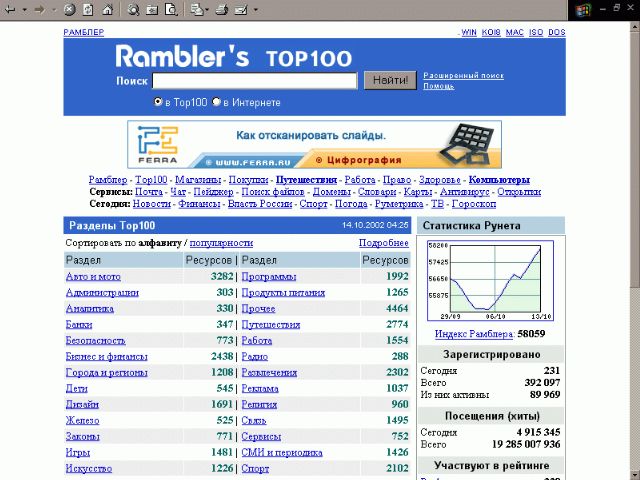Screen dimensions: 640x480
Task: Go forward with the browser Forward arrow
Action: tap(40, 10)
